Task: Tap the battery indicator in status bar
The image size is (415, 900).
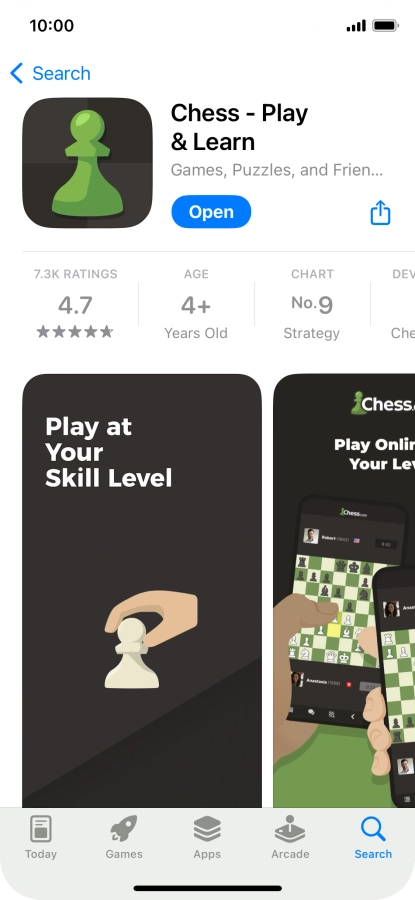Action: pos(385,25)
